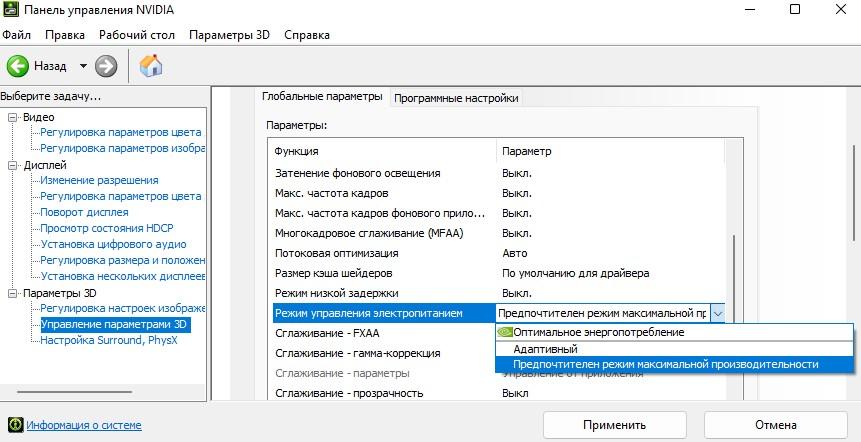Image resolution: width=861 pixels, height=442 pixels.
Task: Open Регулировка параметров изображения under Видео
Action: point(123,148)
